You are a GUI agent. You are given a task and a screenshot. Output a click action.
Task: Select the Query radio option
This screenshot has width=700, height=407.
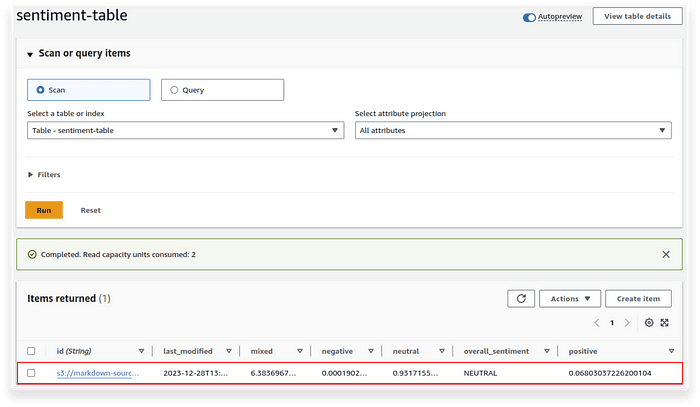pyautogui.click(x=222, y=90)
